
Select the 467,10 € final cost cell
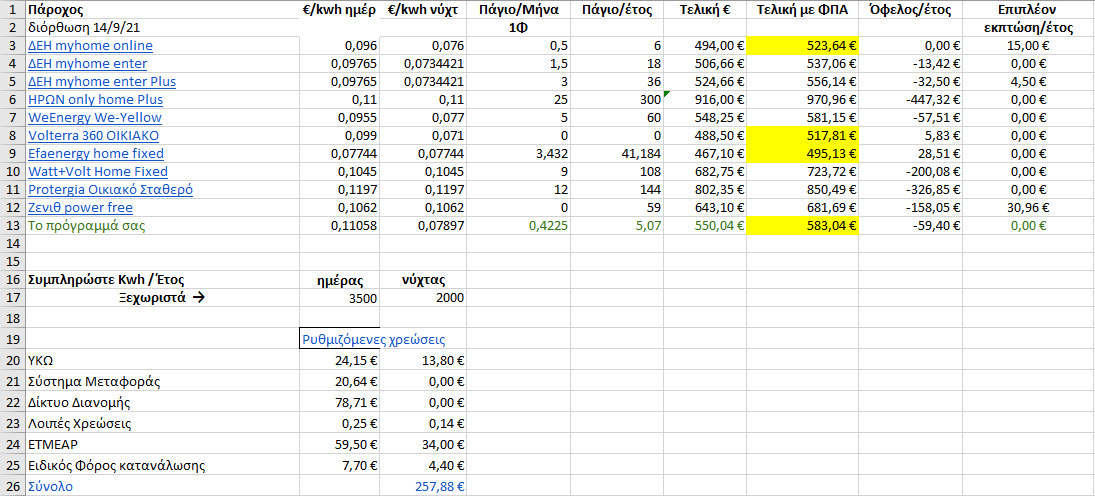coord(705,154)
